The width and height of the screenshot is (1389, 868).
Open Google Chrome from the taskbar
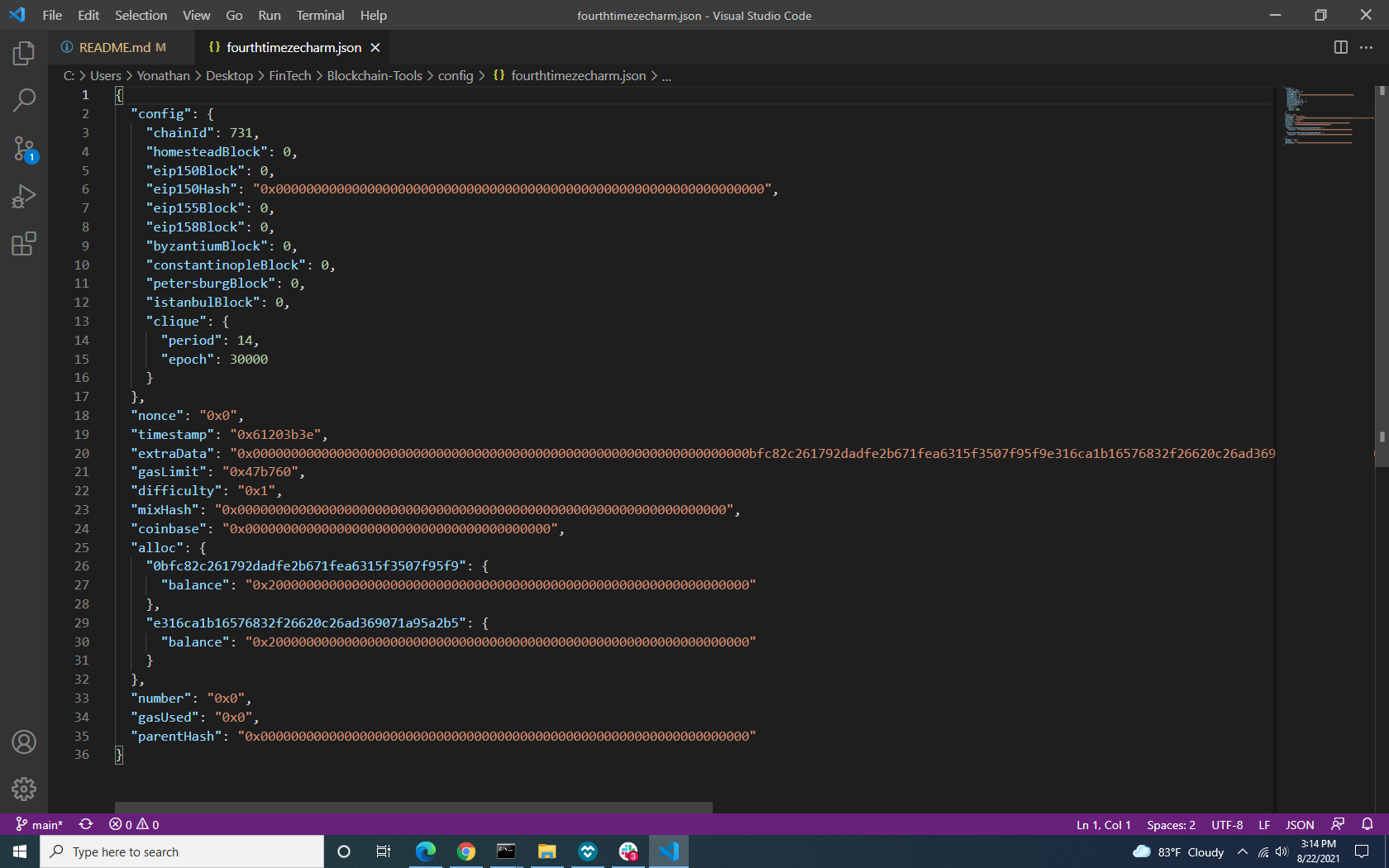tap(466, 851)
